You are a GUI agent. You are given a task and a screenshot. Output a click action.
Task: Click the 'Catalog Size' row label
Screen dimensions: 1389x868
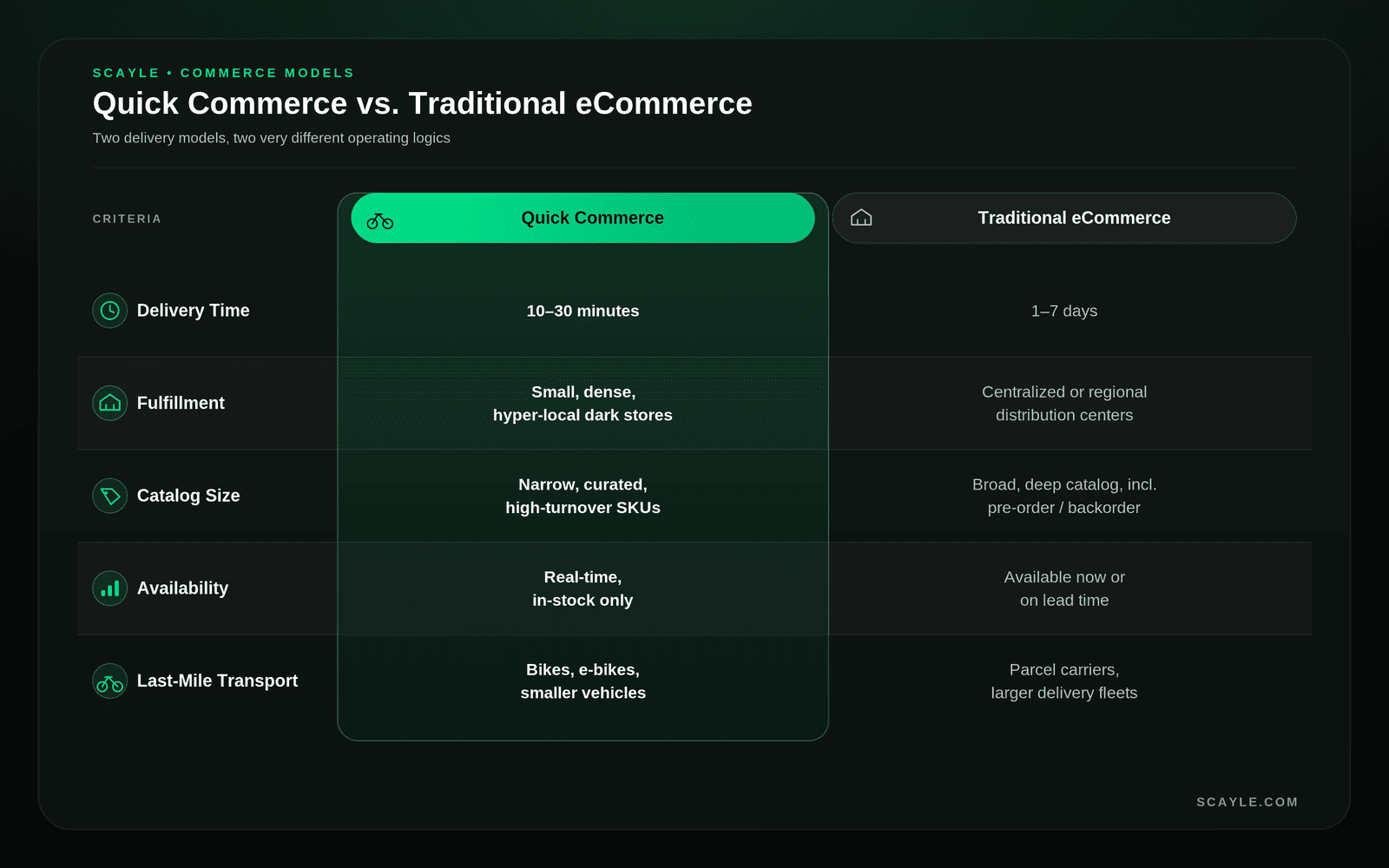coord(188,496)
